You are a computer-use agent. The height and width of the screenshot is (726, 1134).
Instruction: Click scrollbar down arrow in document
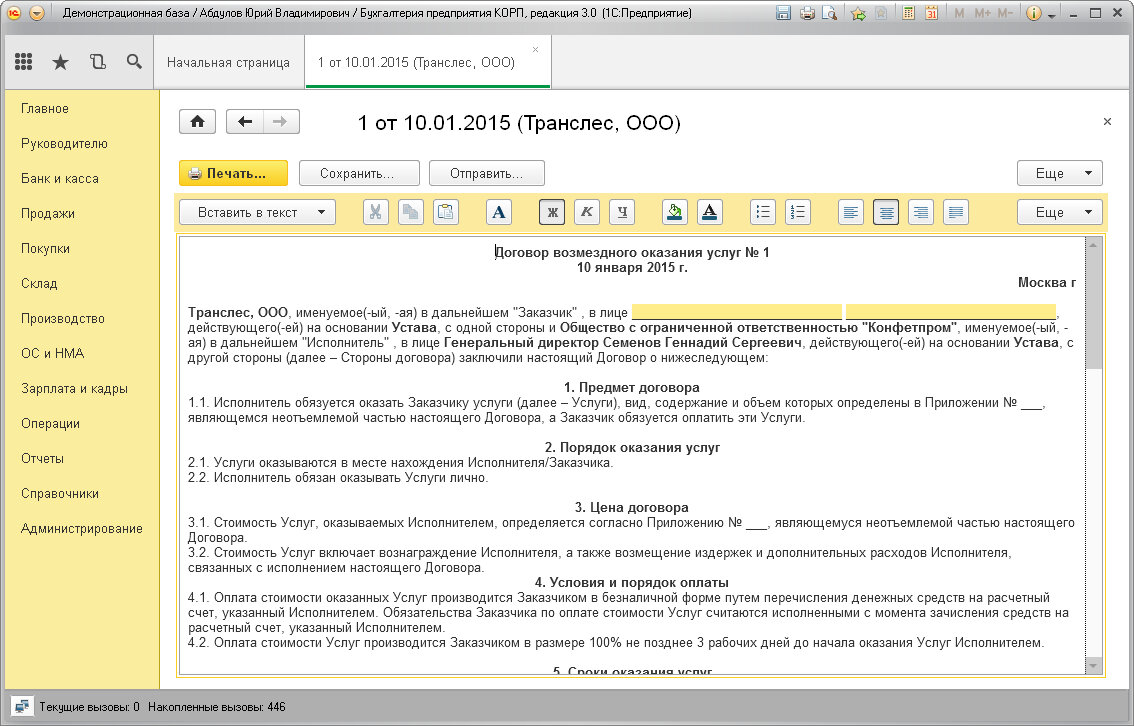(1093, 666)
